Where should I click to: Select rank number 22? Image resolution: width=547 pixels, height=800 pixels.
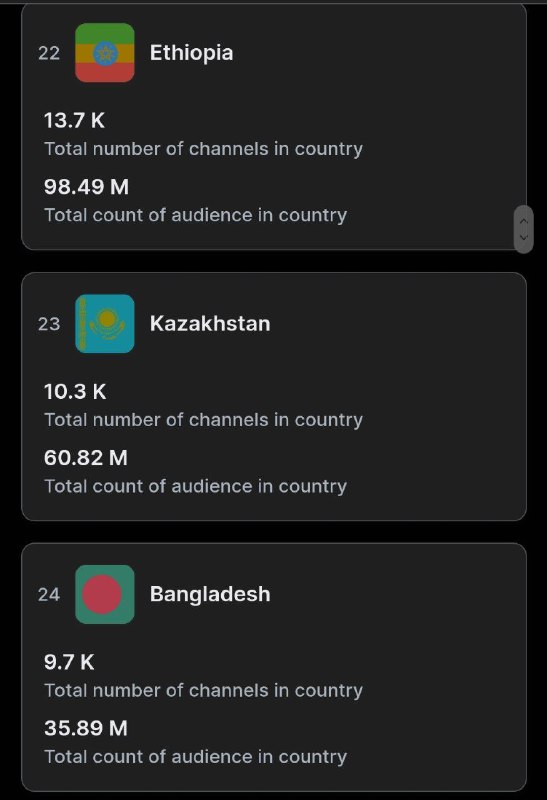coord(49,53)
